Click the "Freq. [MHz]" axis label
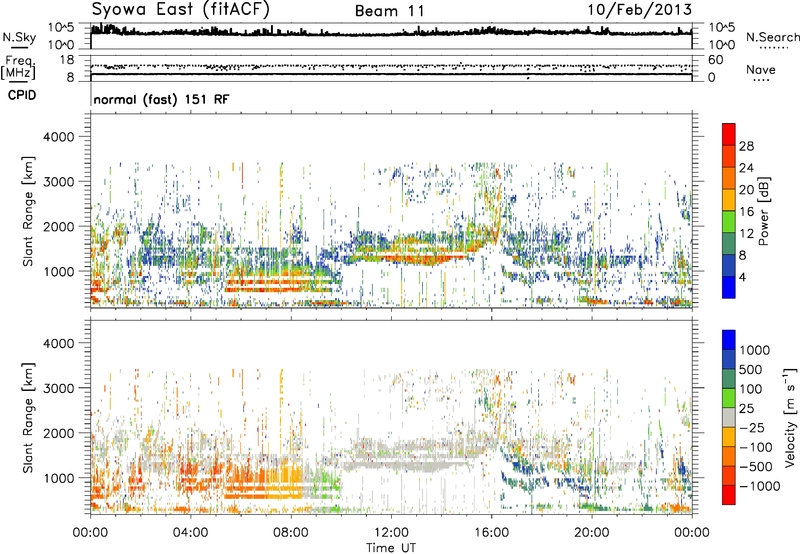Screen dimensions: 800x554 click(x=18, y=68)
